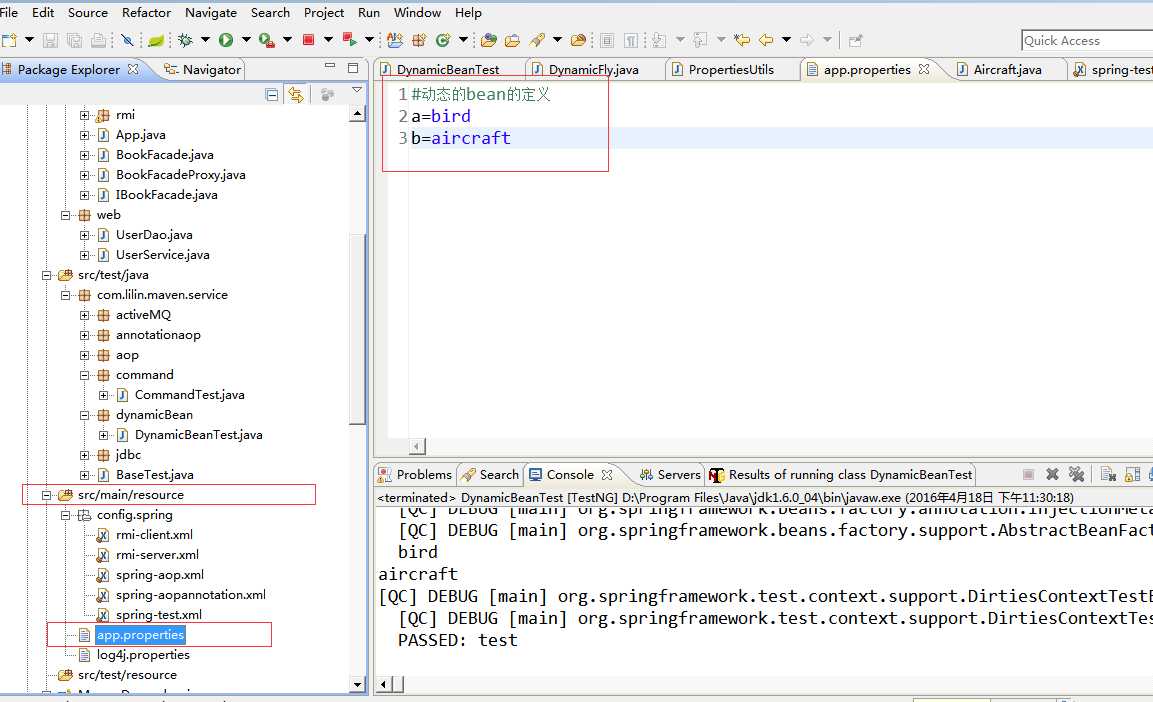The width and height of the screenshot is (1153, 702).
Task: Toggle block selection mode icon
Action: point(607,40)
